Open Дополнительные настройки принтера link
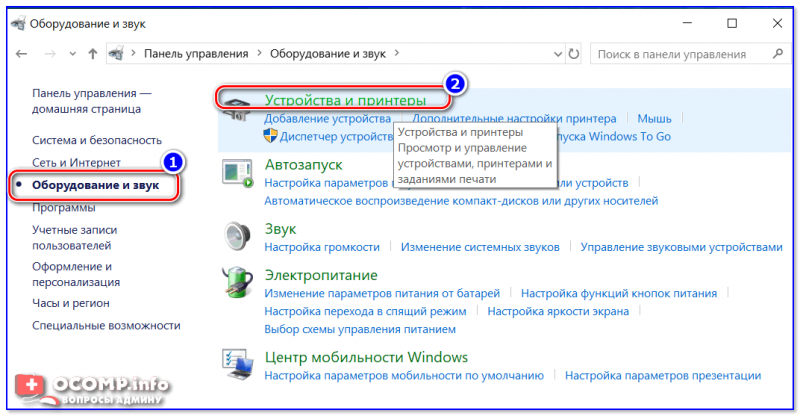This screenshot has height=416, width=800. 514,118
